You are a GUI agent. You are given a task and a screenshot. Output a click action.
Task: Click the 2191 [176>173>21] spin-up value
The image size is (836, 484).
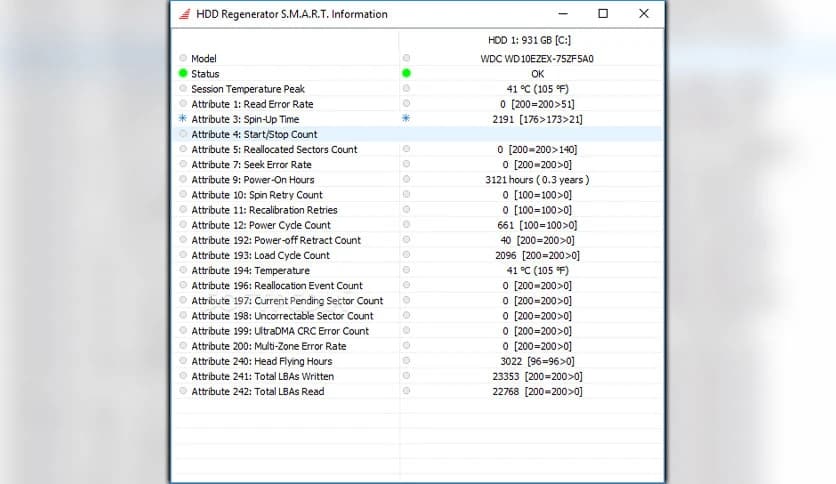pos(537,119)
